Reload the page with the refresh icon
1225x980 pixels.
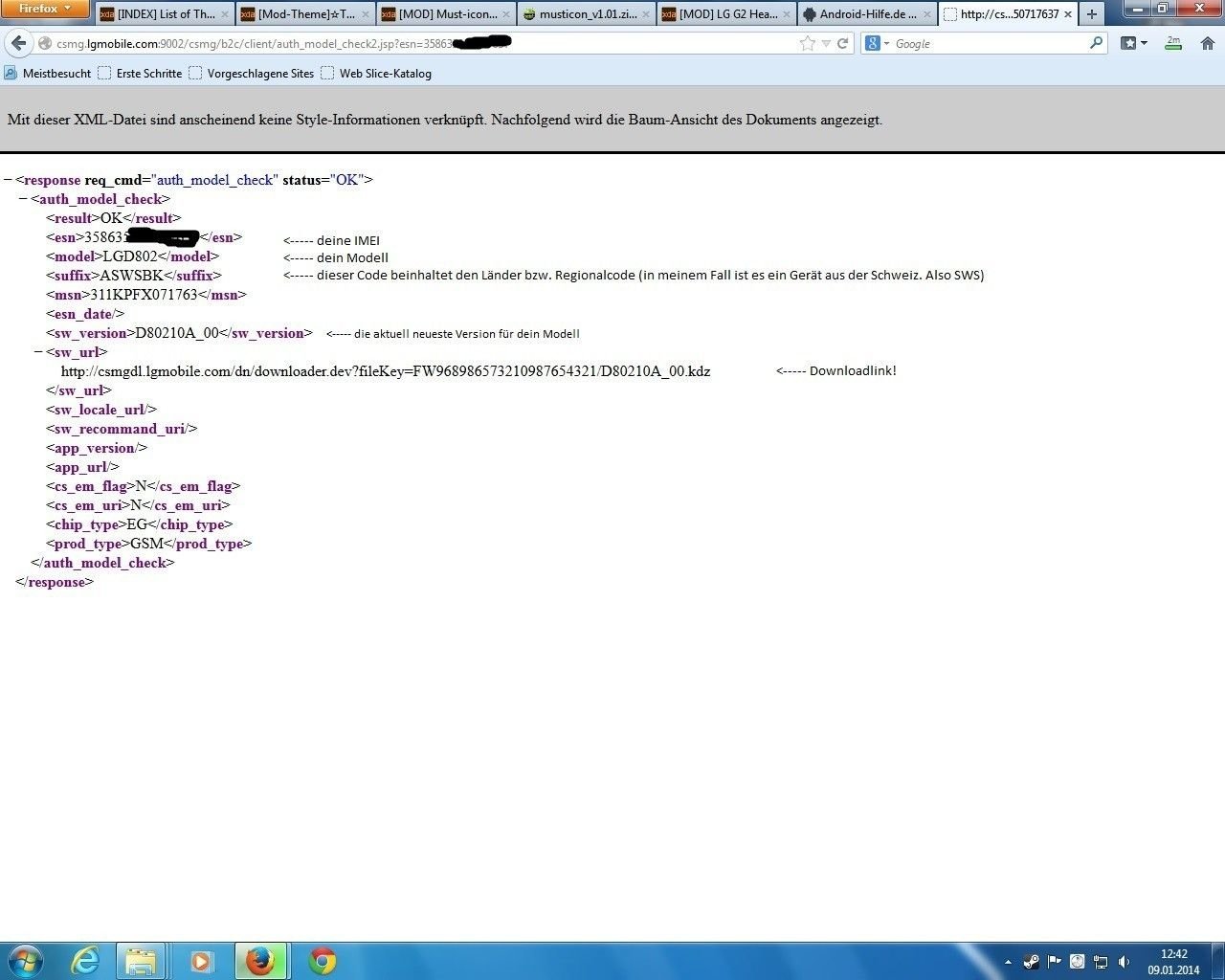click(843, 43)
